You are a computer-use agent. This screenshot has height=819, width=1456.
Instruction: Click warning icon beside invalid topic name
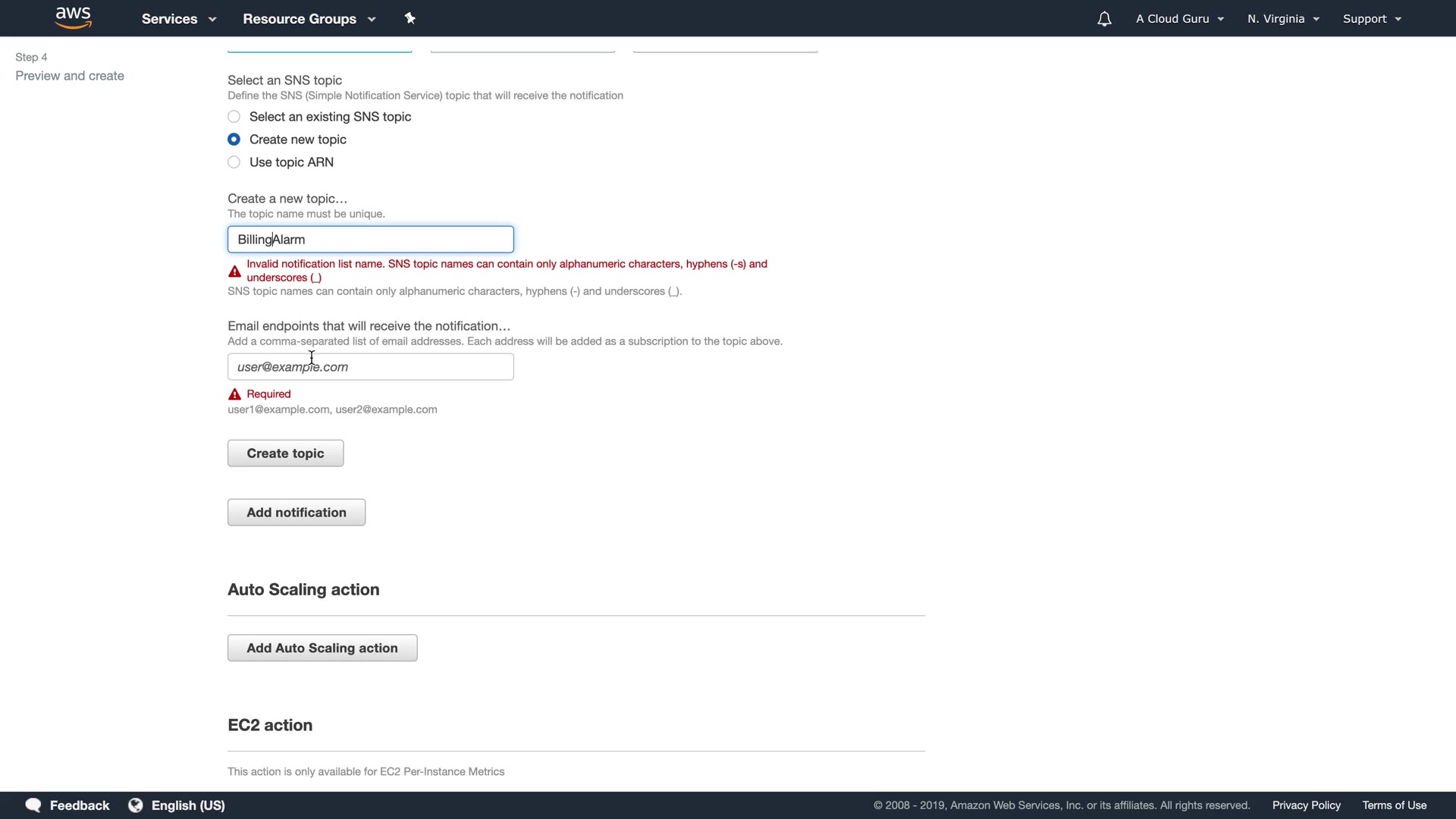[235, 271]
